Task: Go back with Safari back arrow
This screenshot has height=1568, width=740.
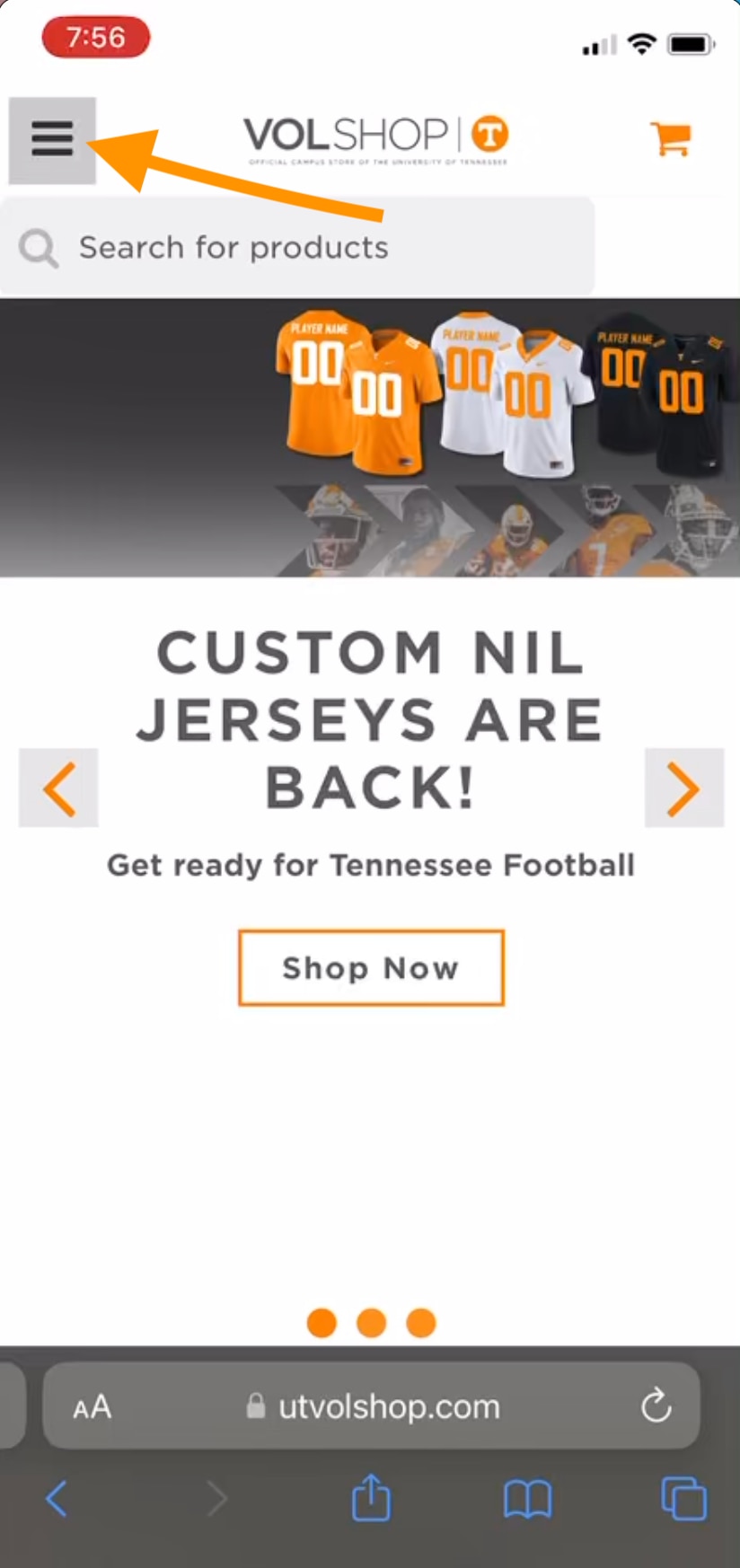Action: coord(57,1499)
